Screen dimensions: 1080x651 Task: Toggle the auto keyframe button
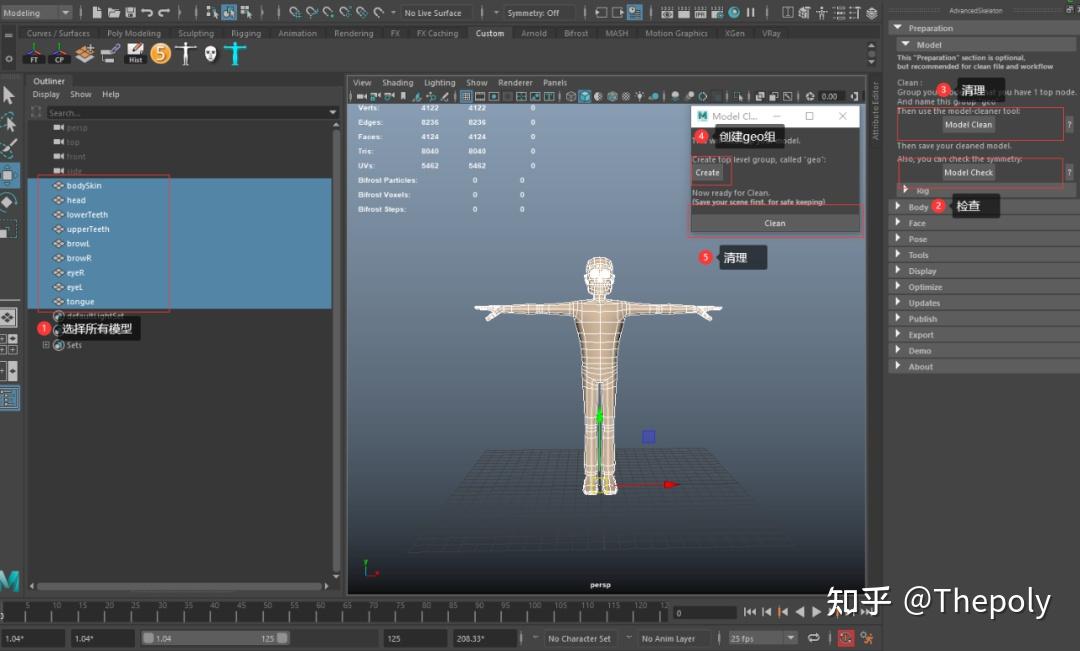pos(846,638)
